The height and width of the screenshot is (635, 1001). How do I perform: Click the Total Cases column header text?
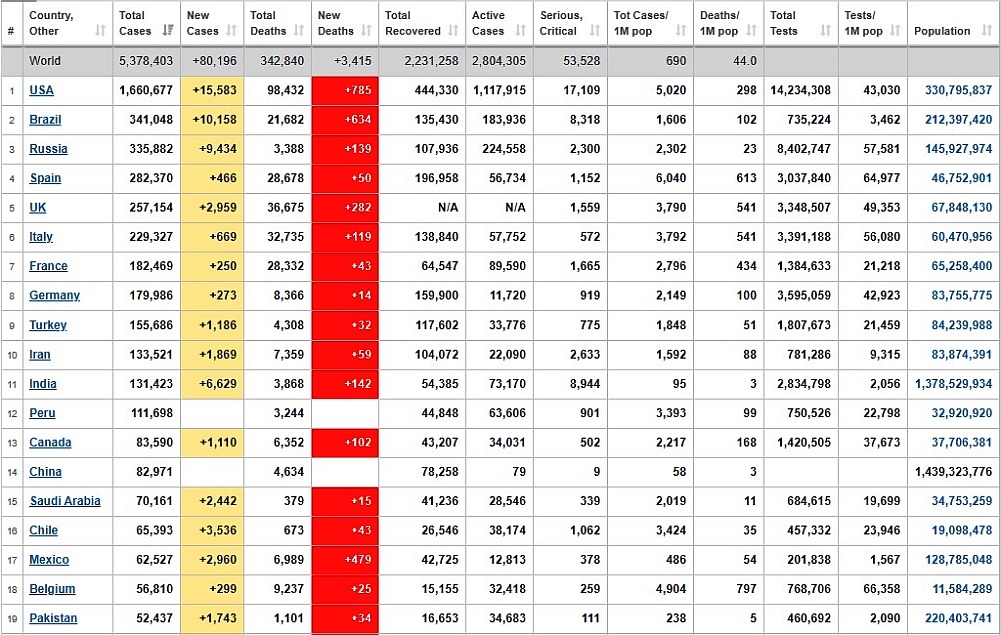[135, 23]
